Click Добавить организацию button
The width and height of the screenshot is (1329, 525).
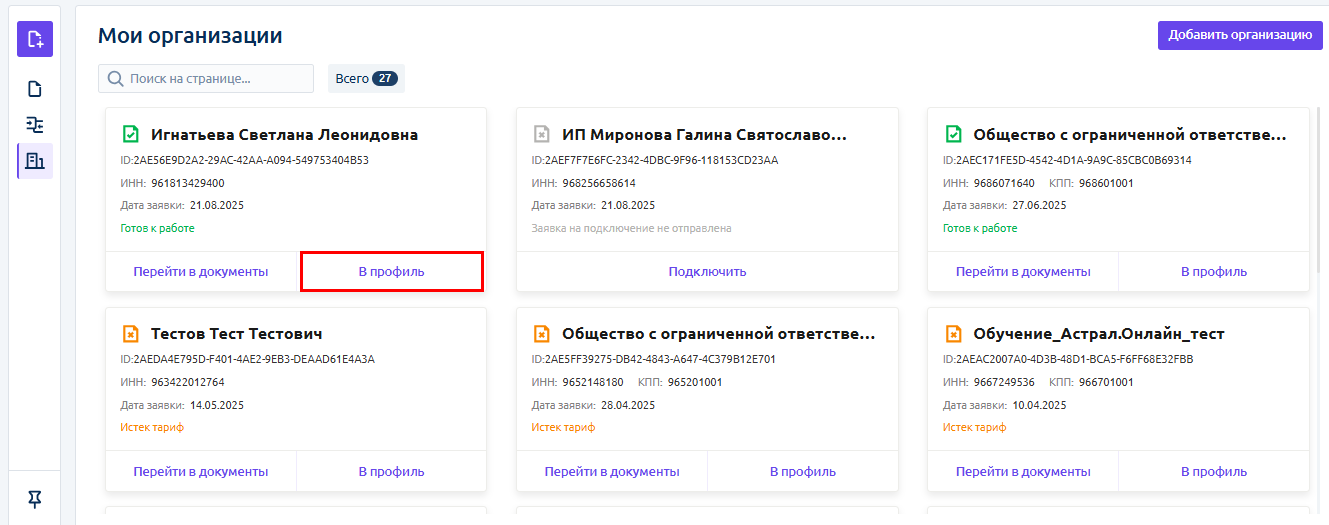(1240, 35)
